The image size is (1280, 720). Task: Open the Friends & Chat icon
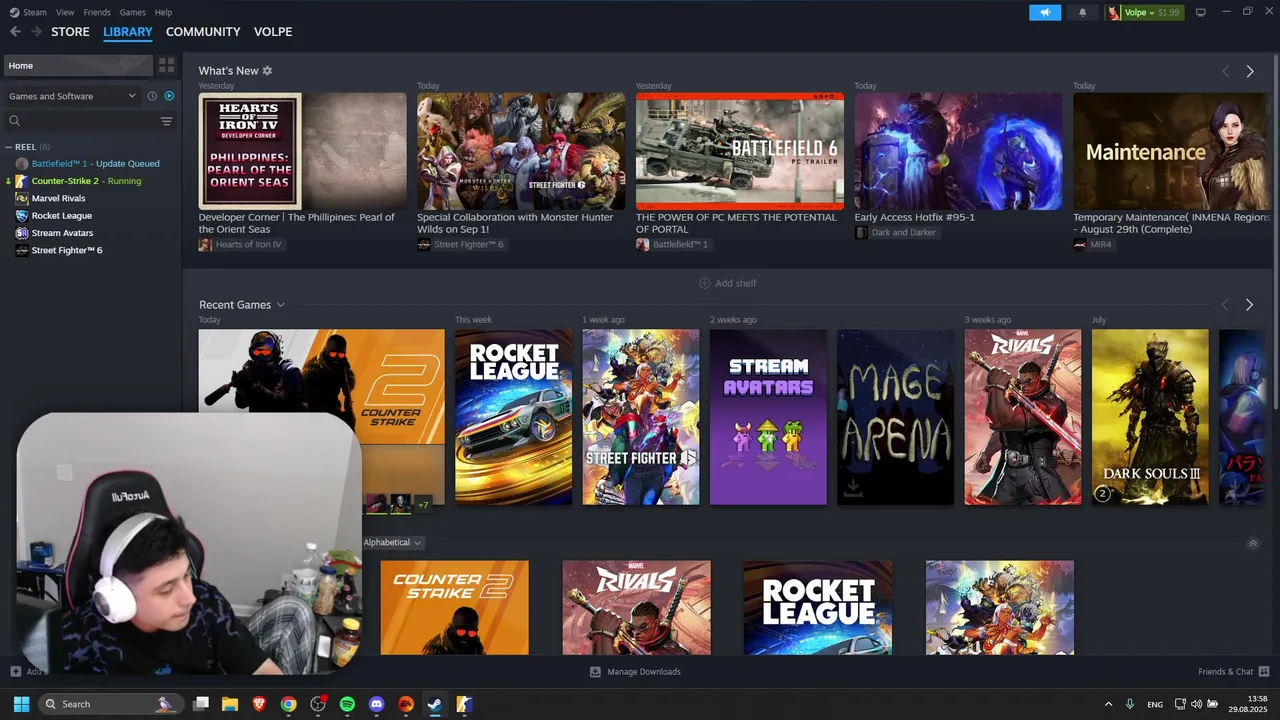[x=1264, y=671]
